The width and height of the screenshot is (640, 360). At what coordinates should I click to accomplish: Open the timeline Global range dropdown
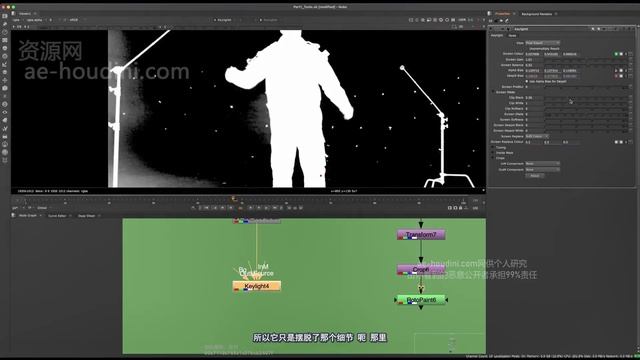click(43, 208)
